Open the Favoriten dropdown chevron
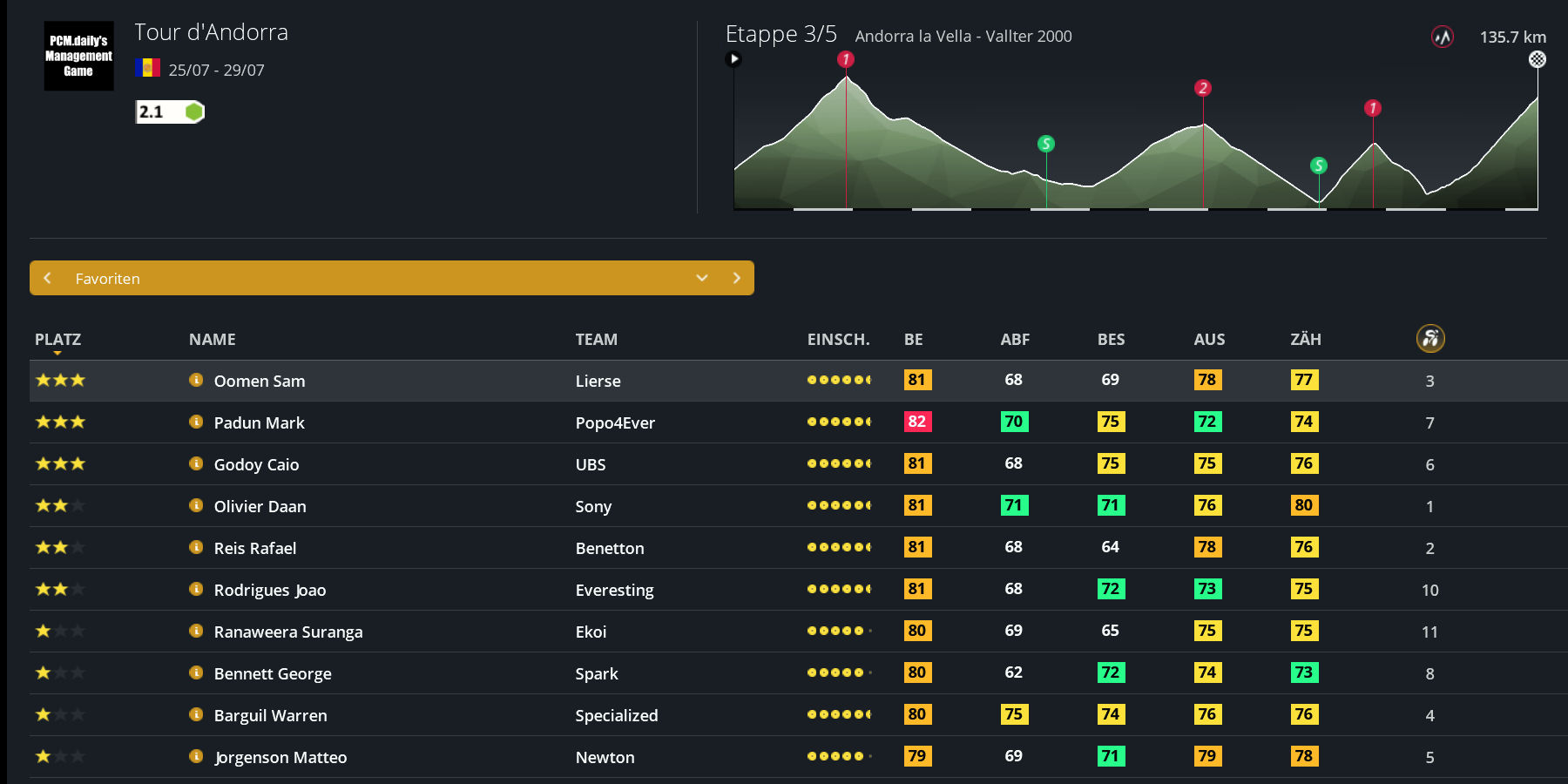1568x784 pixels. (702, 278)
